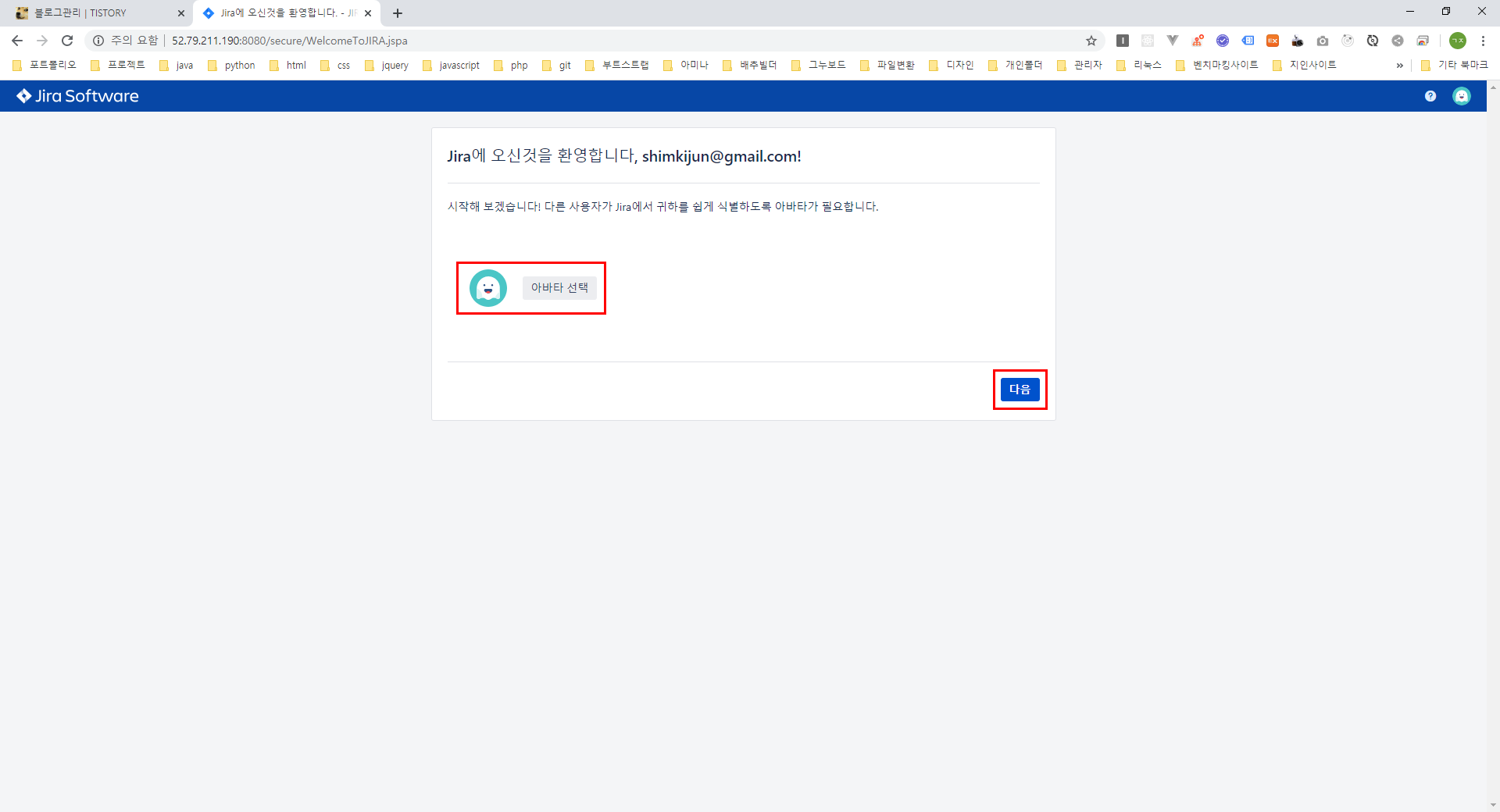Open the Jira help question-mark icon
The height and width of the screenshot is (812, 1500).
[1430, 96]
